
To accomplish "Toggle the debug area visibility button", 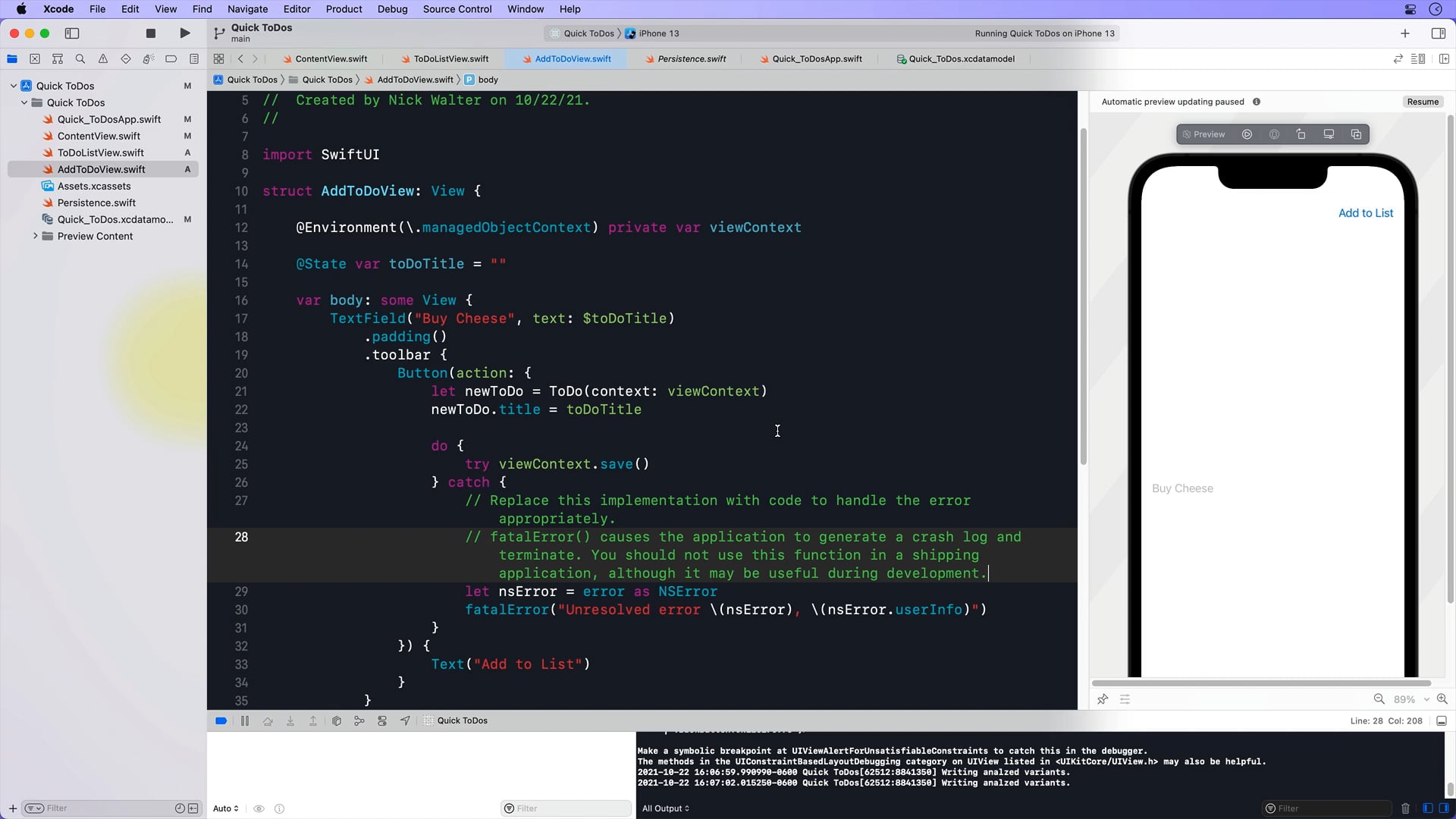I will click(x=1442, y=720).
